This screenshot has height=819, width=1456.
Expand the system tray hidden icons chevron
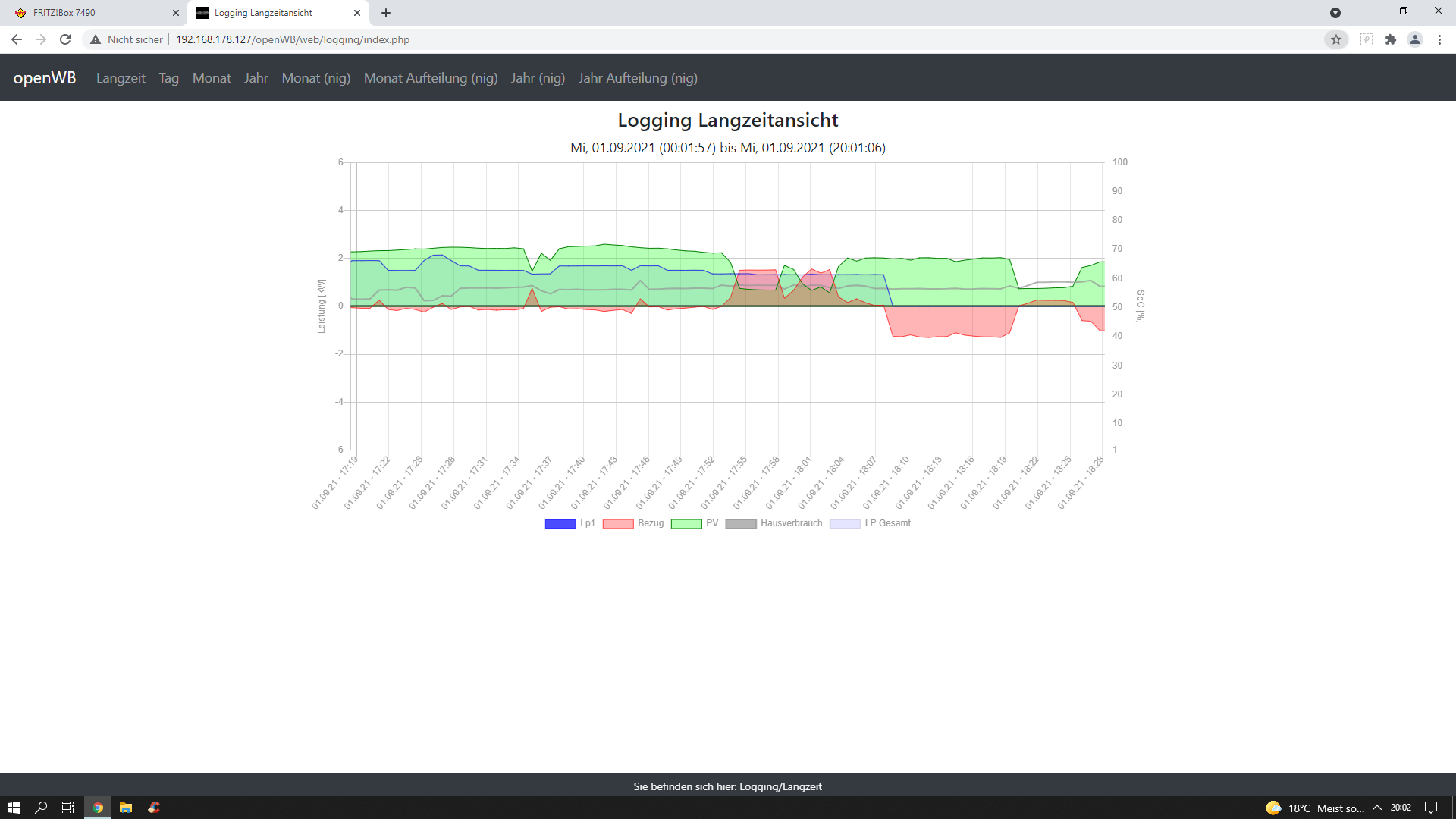[1377, 808]
